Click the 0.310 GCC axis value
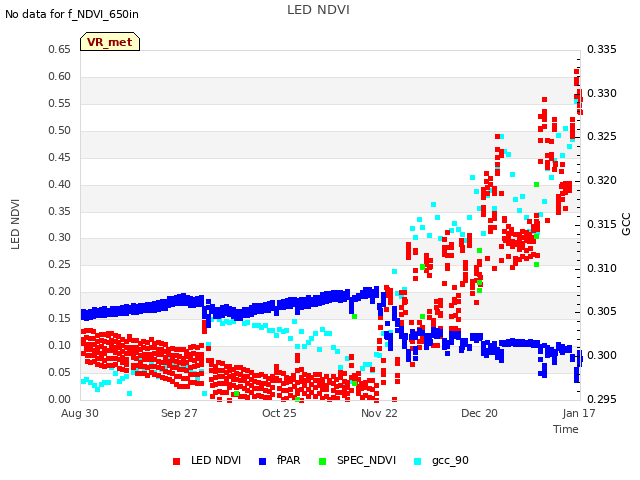This screenshot has width=640, height=480. point(602,268)
